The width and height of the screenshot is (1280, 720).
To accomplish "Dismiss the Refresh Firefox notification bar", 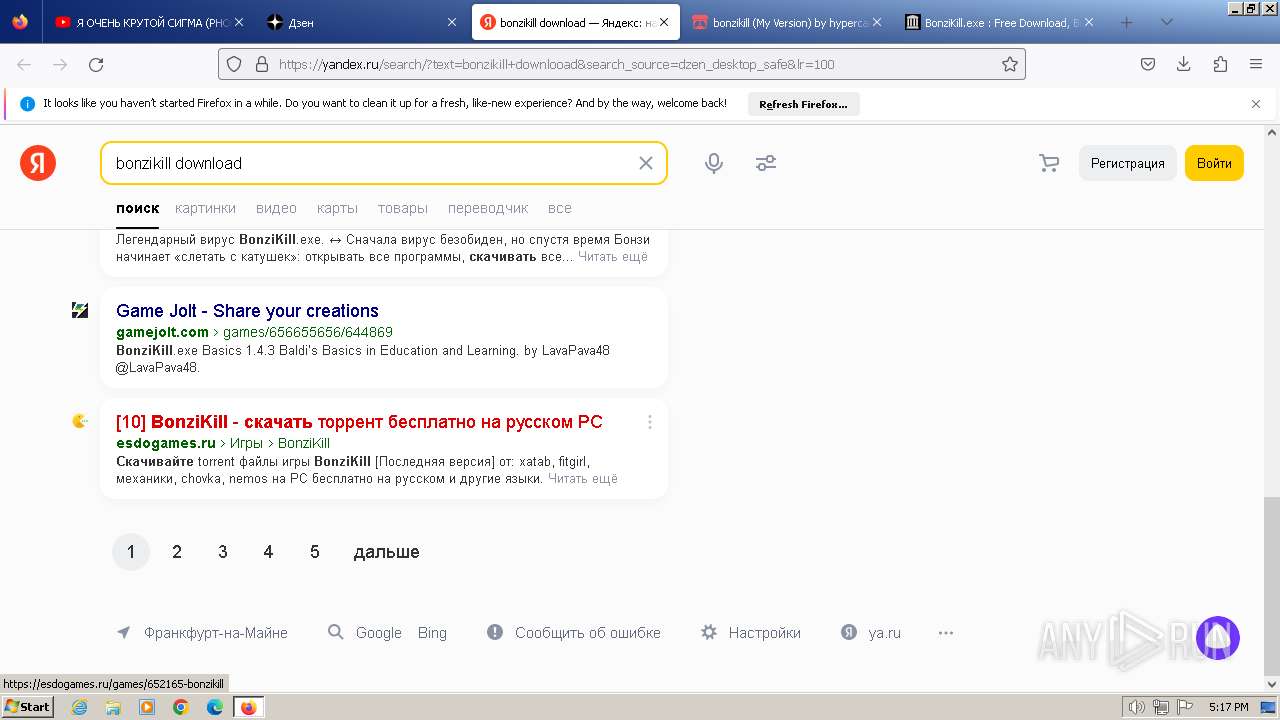I will (x=1256, y=104).
